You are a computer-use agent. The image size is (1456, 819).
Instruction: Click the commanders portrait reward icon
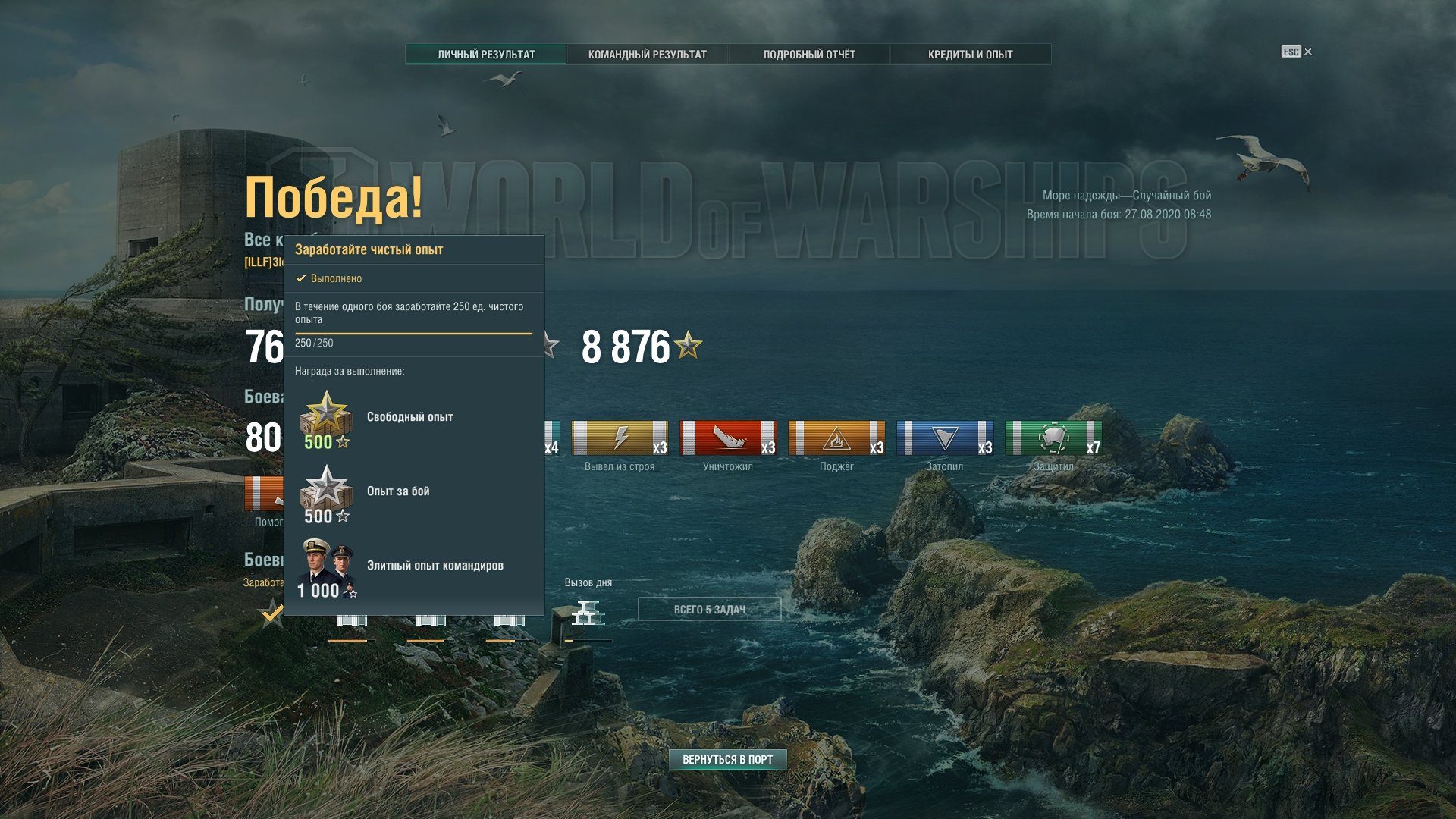pyautogui.click(x=328, y=568)
